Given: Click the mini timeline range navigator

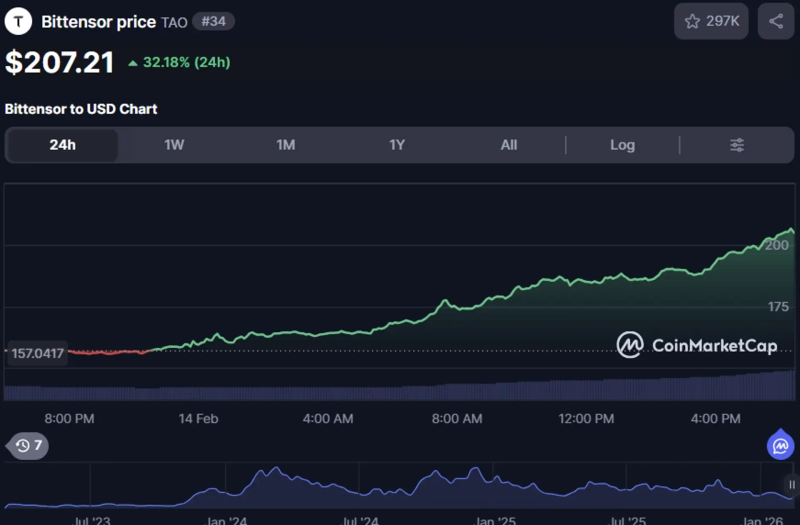Looking at the screenshot, I should click(x=400, y=485).
